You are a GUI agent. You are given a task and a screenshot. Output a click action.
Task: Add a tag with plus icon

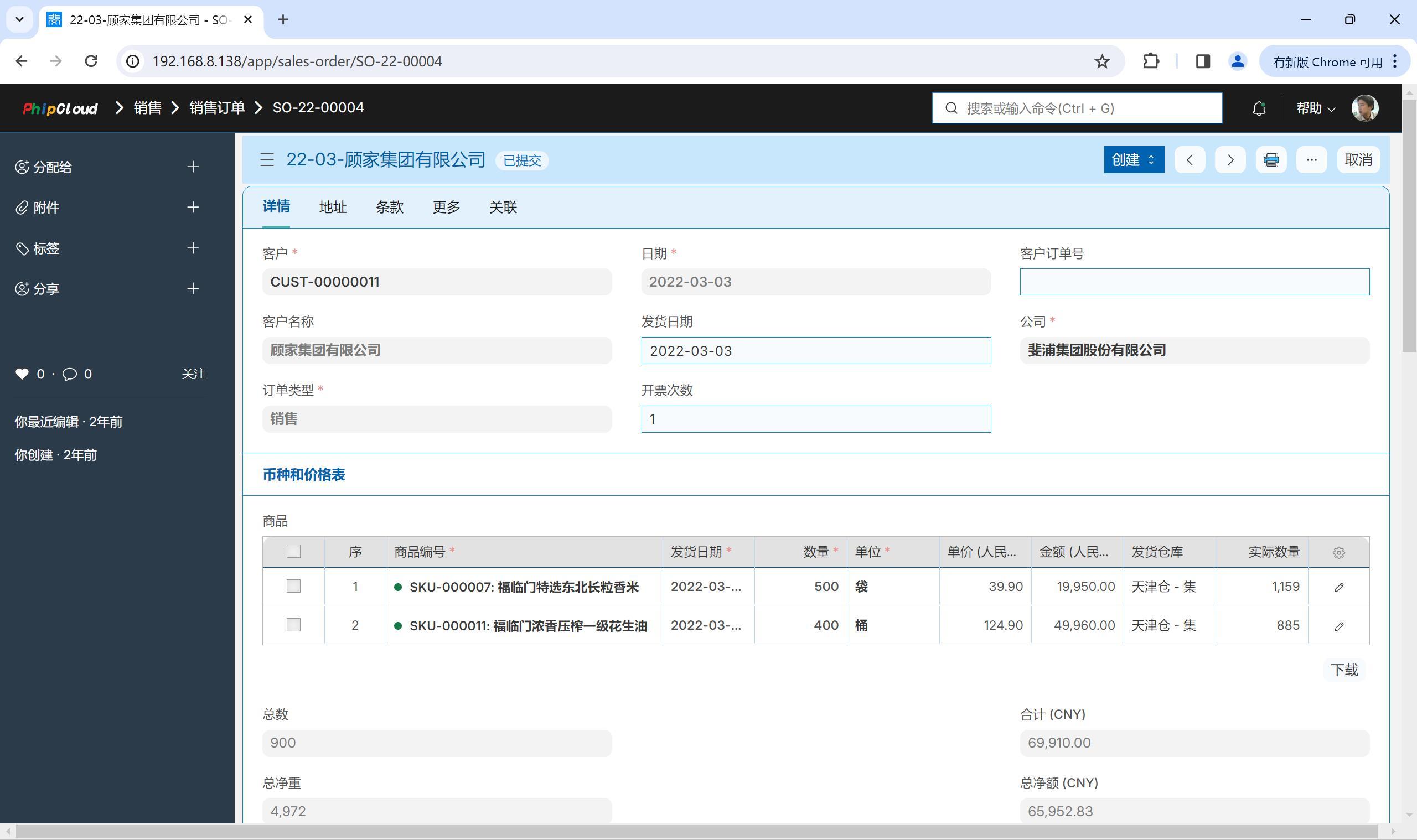pyautogui.click(x=193, y=248)
